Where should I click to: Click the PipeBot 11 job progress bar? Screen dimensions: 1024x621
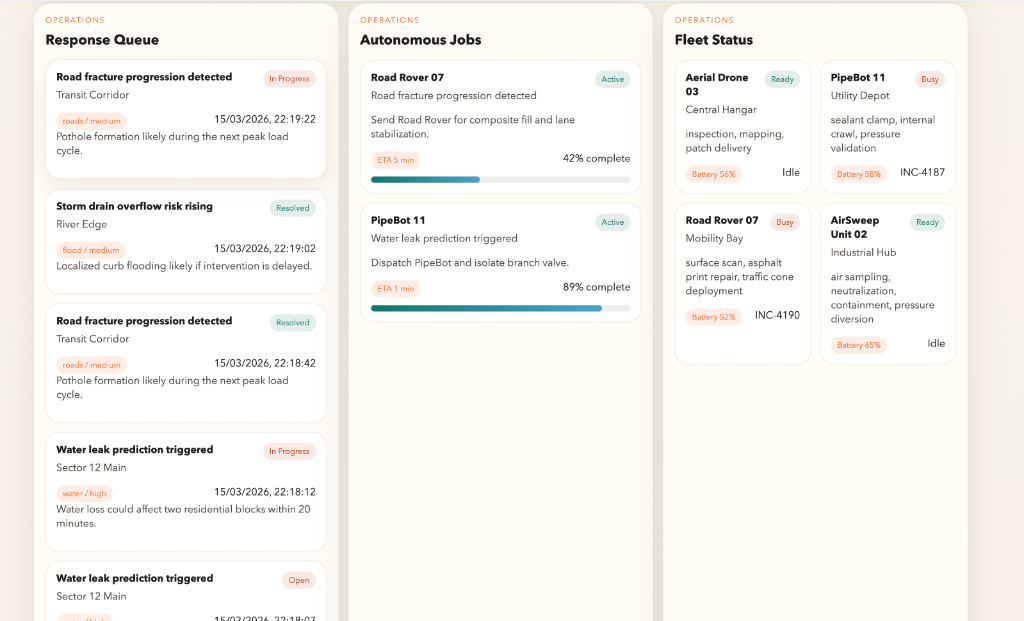click(500, 308)
